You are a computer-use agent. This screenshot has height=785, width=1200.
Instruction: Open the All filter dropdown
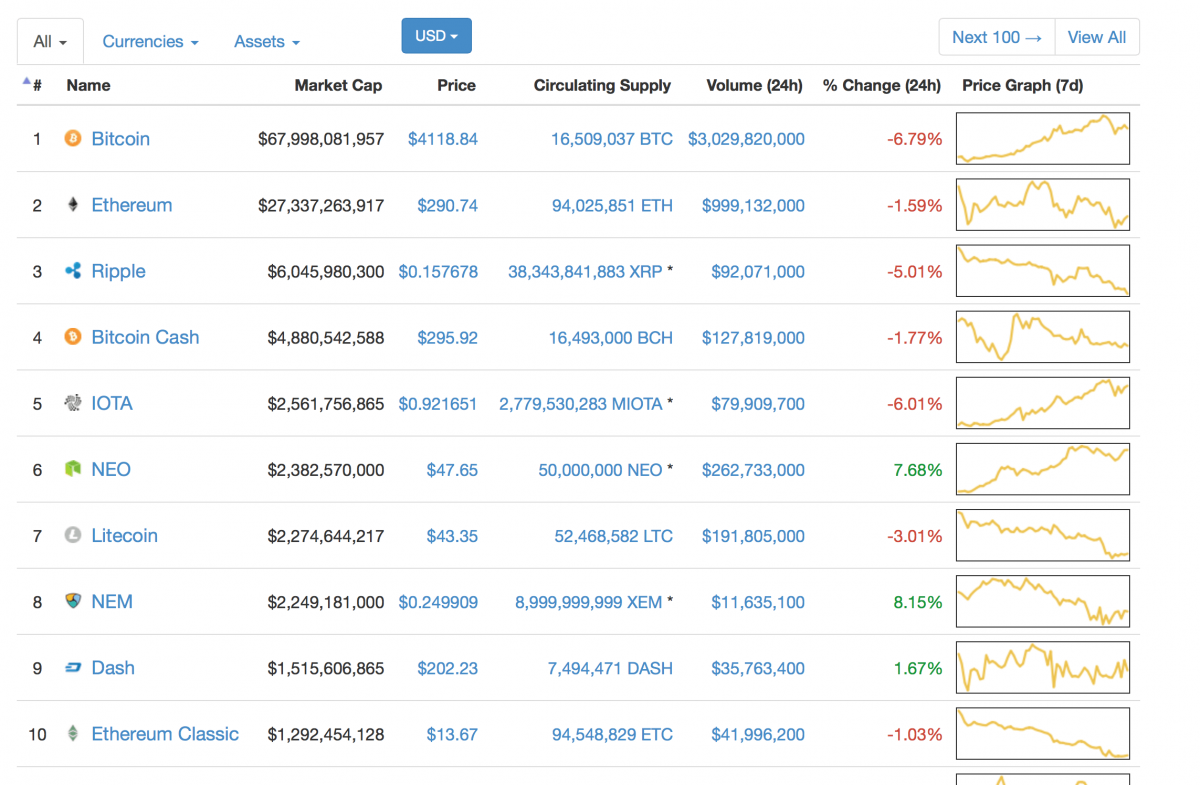pos(50,42)
